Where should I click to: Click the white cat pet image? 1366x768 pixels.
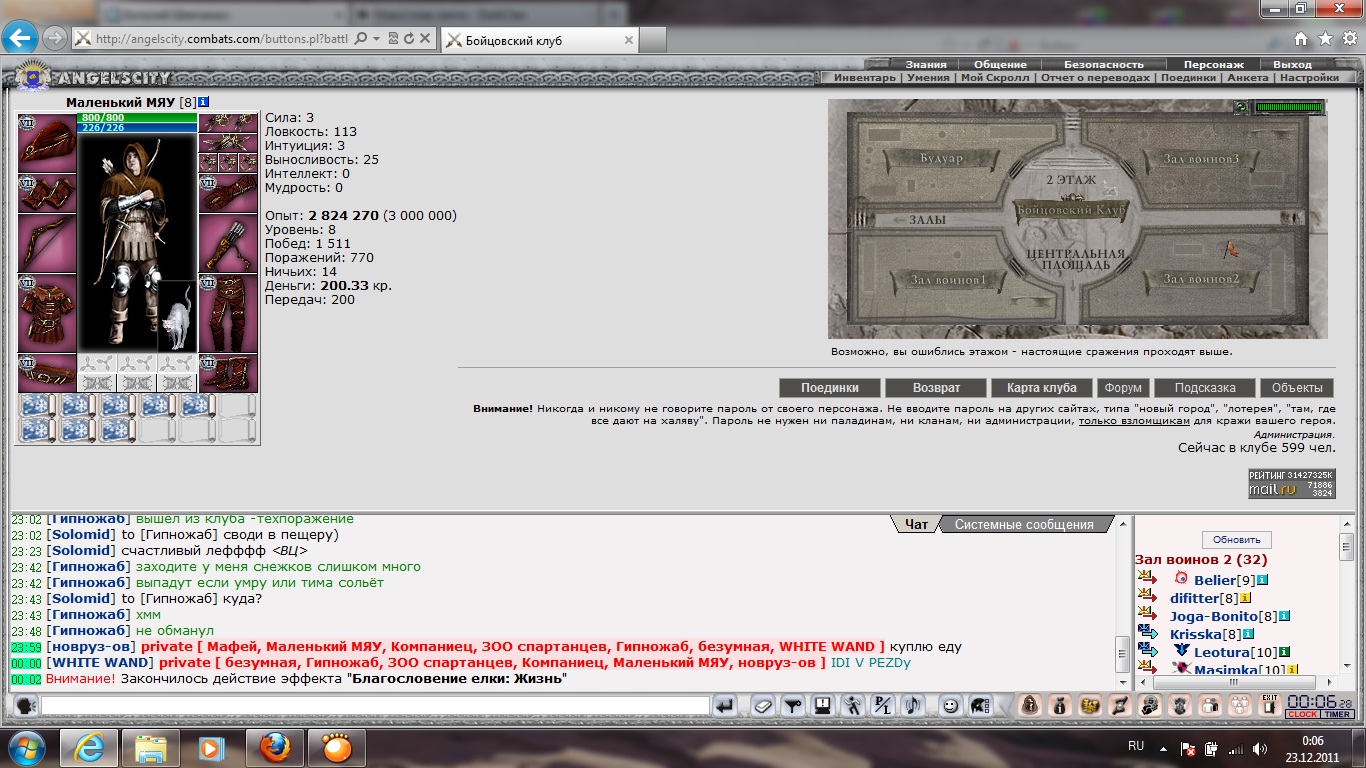pos(176,316)
